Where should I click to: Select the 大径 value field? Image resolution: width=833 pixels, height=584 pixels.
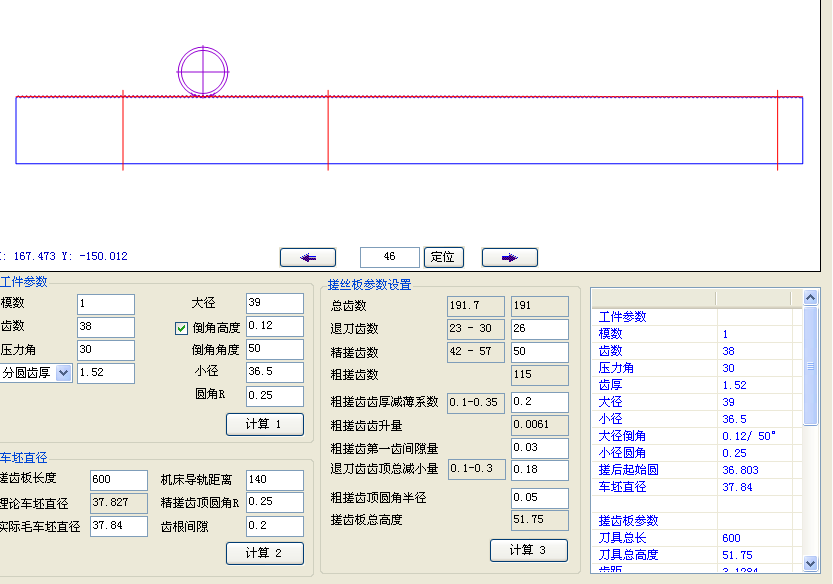274,303
